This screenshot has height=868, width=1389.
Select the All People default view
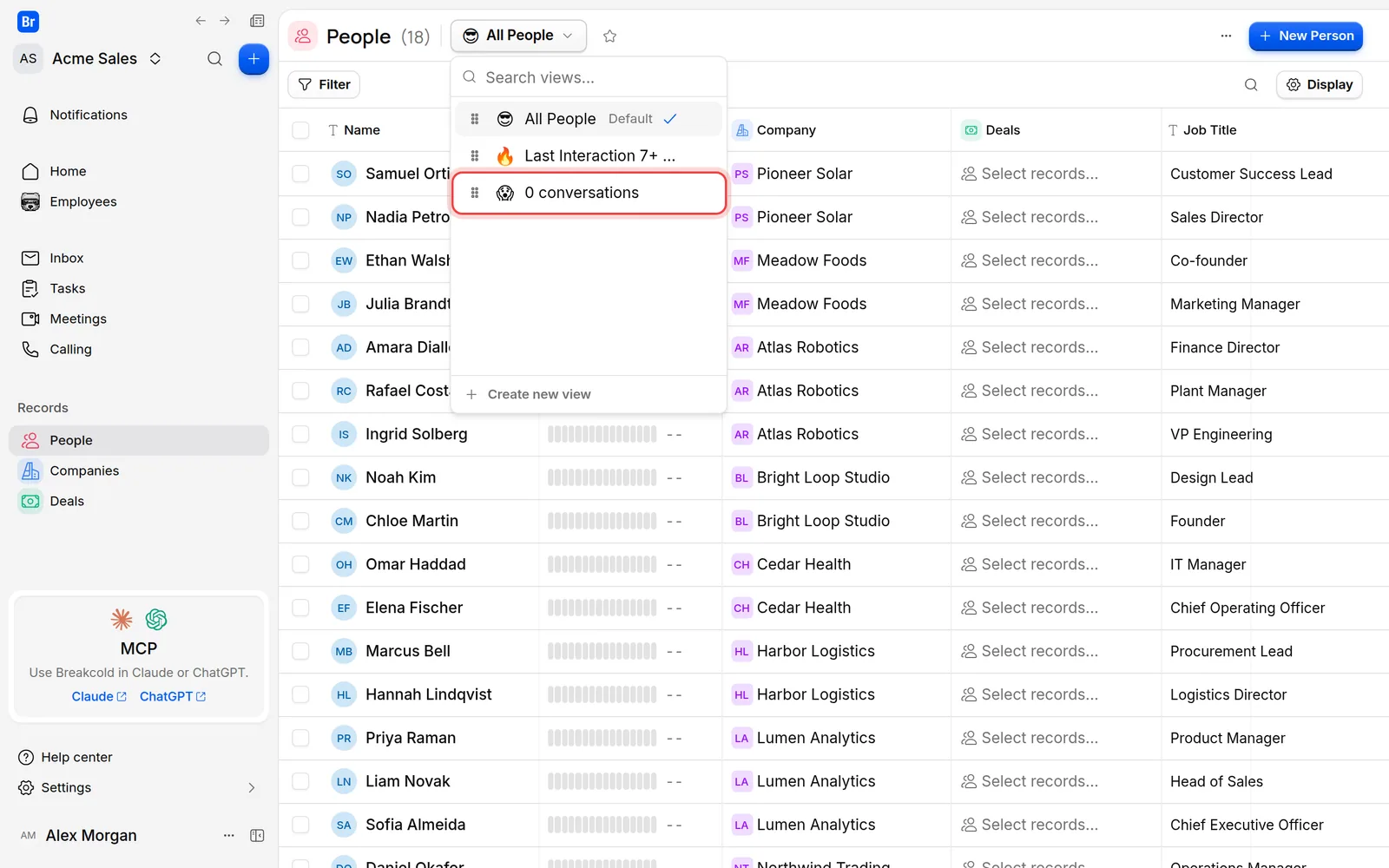pyautogui.click(x=589, y=119)
